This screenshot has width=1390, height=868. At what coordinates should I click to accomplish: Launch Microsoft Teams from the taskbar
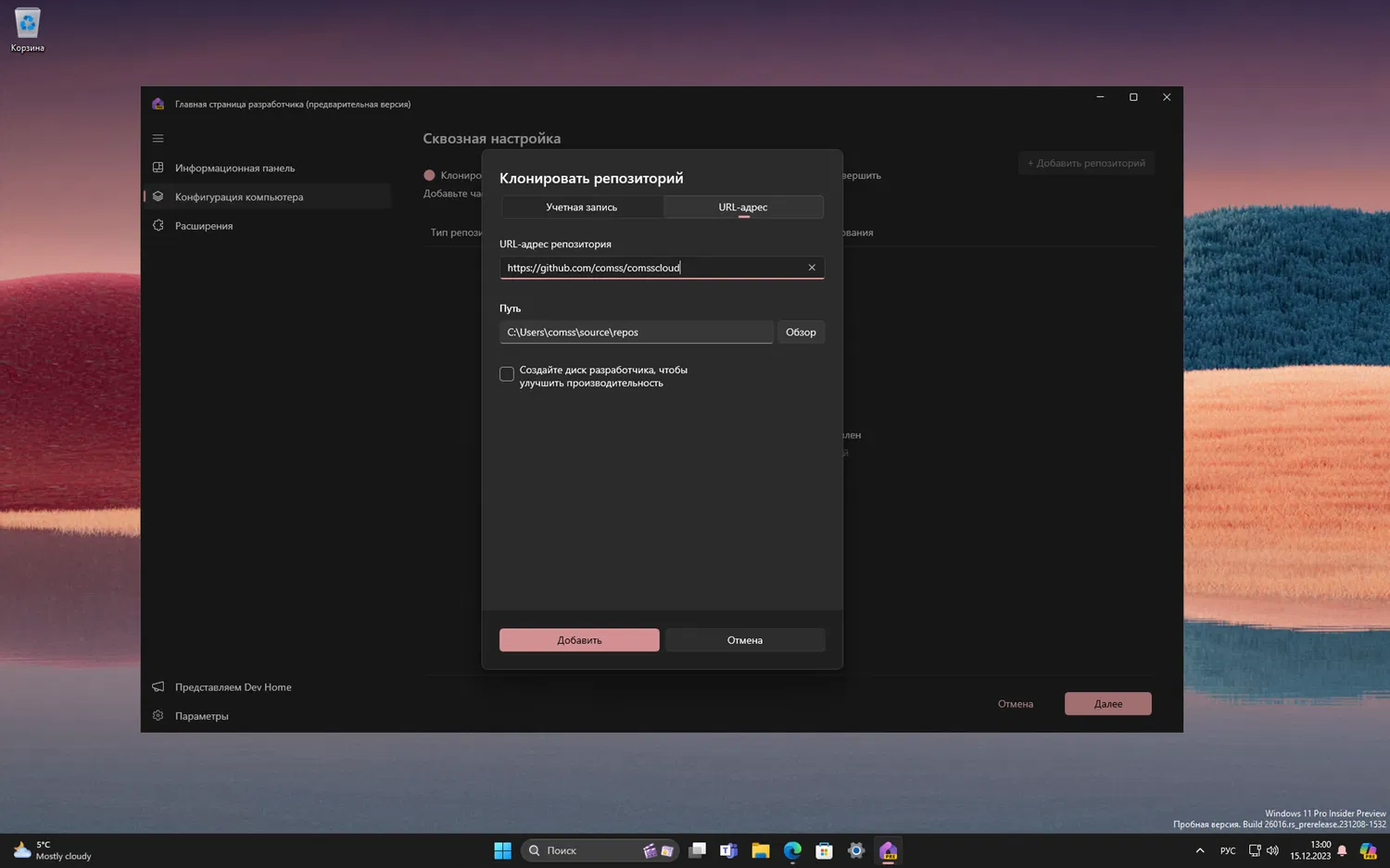point(728,850)
